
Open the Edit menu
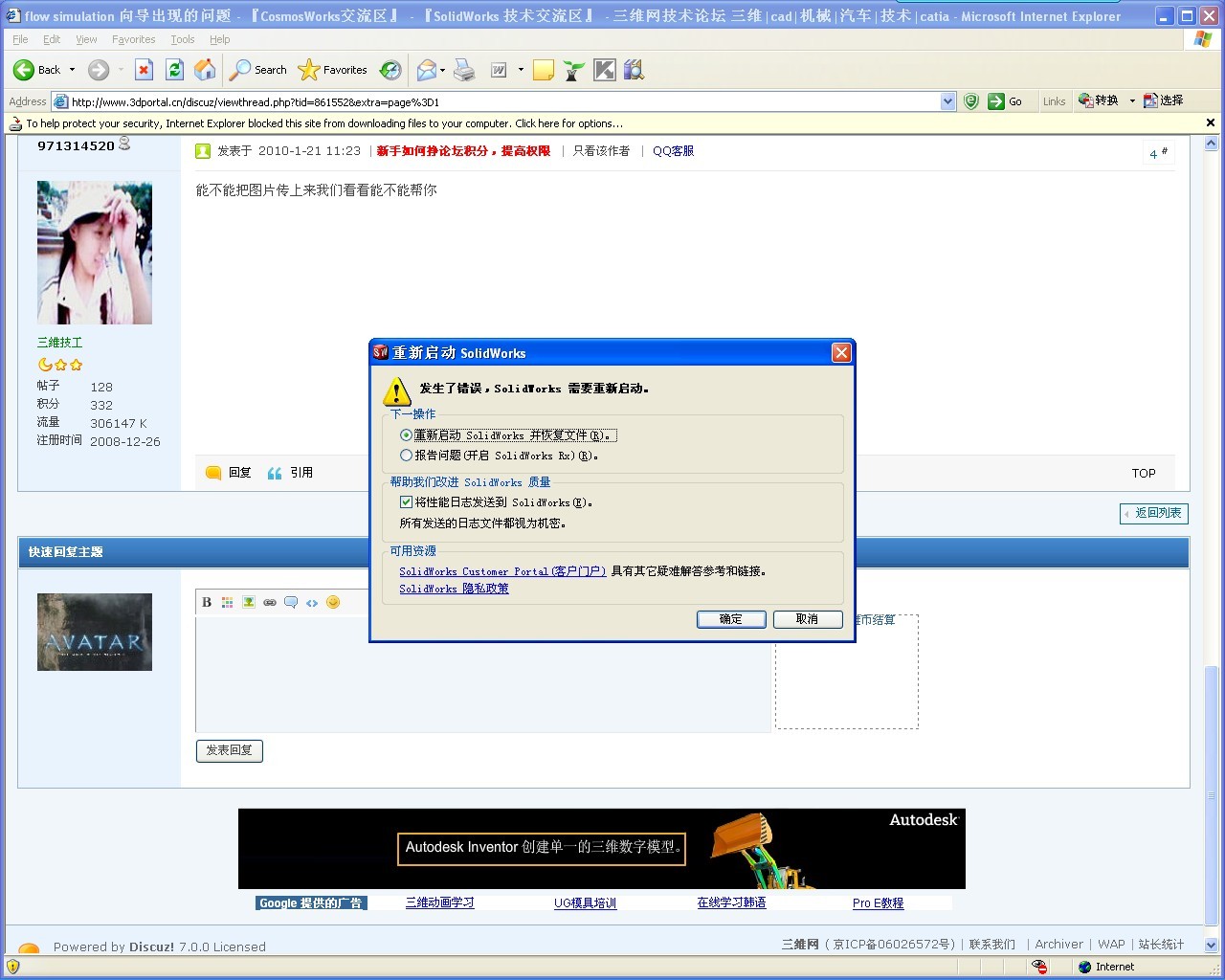point(52,39)
